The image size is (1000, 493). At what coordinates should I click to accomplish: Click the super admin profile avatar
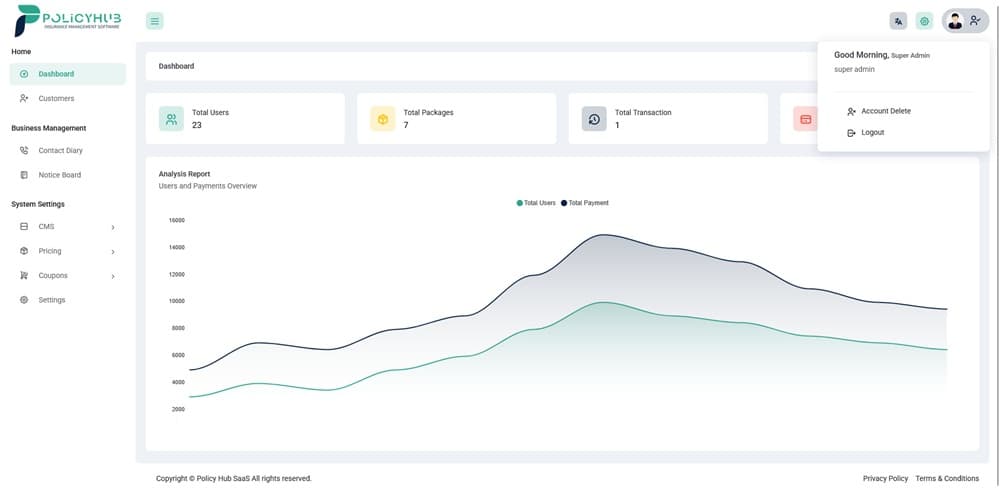click(x=955, y=21)
